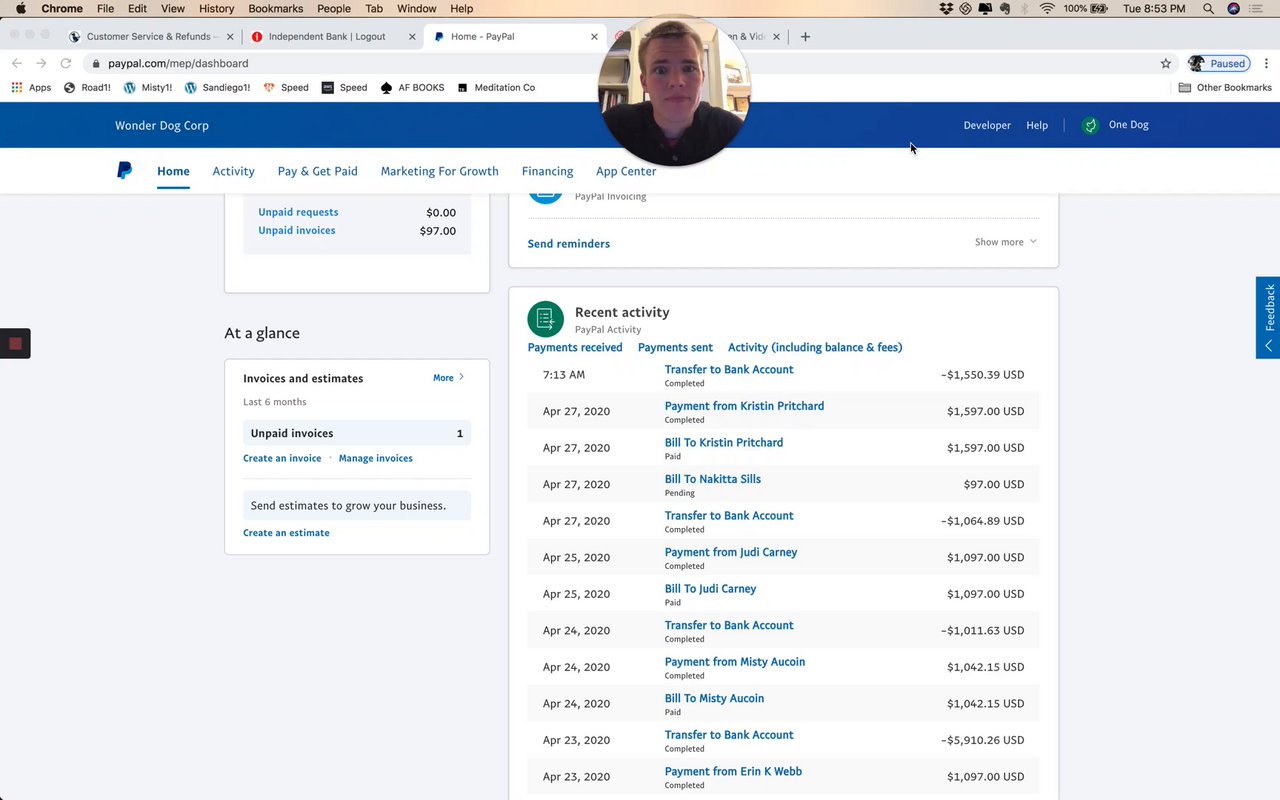The height and width of the screenshot is (800, 1280).
Task: Click the lock icon in the address bar
Action: coord(96,63)
